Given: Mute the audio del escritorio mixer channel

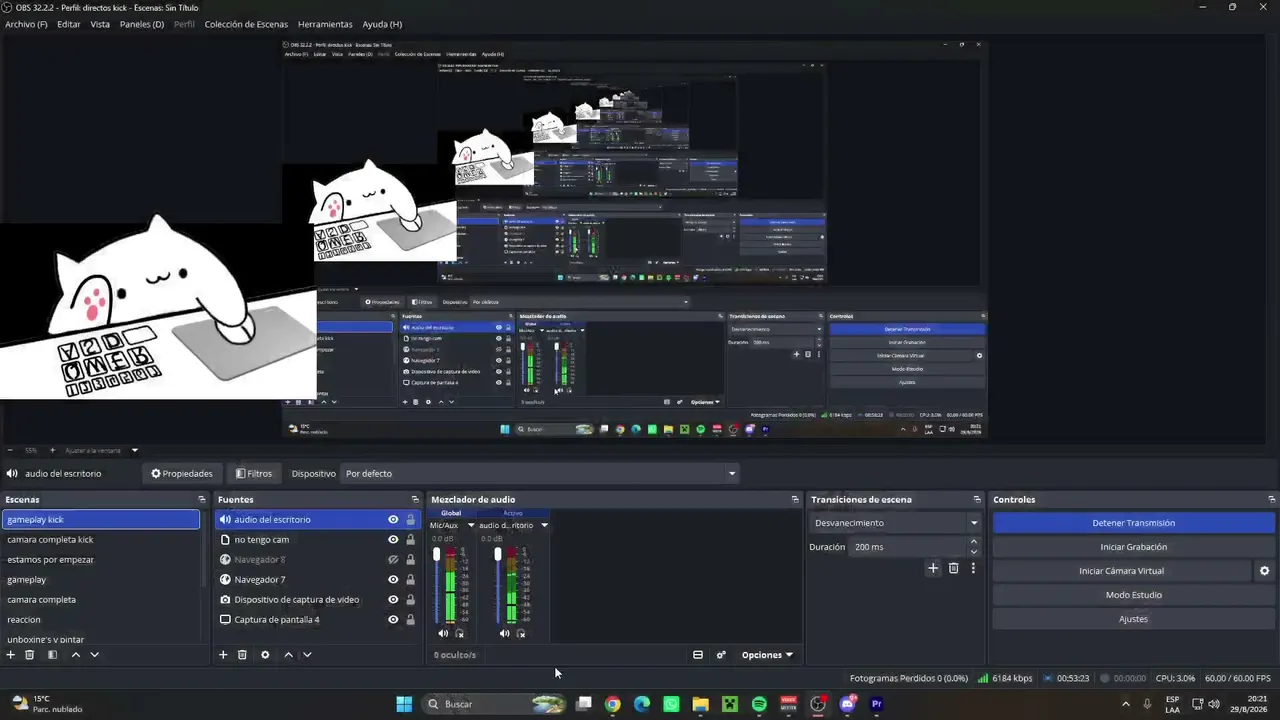Looking at the screenshot, I should coord(504,633).
